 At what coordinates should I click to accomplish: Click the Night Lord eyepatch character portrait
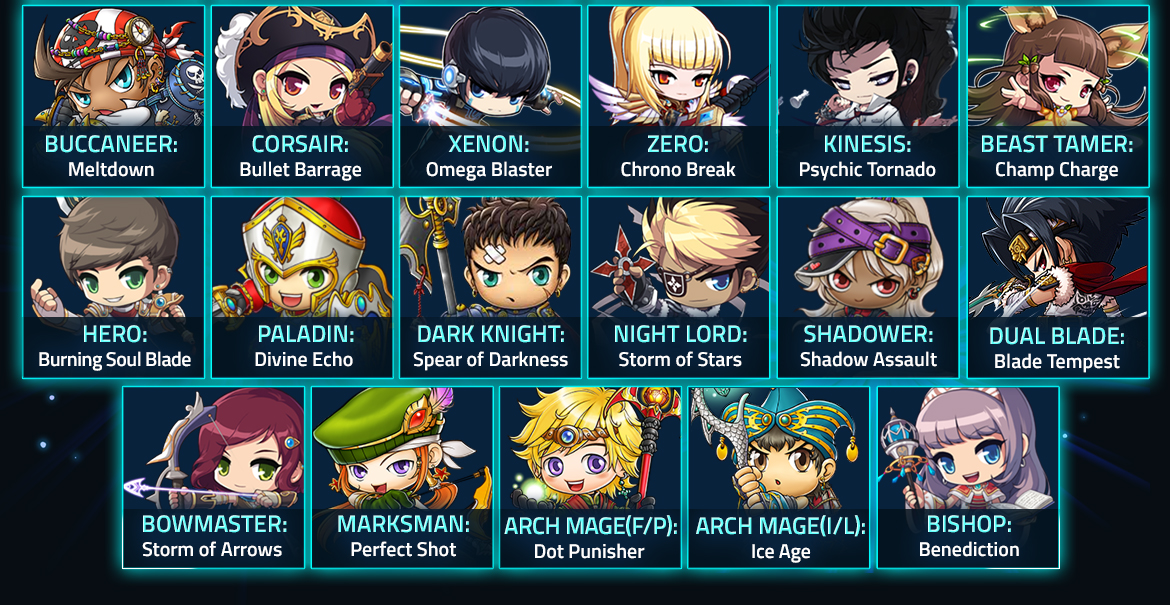point(679,257)
